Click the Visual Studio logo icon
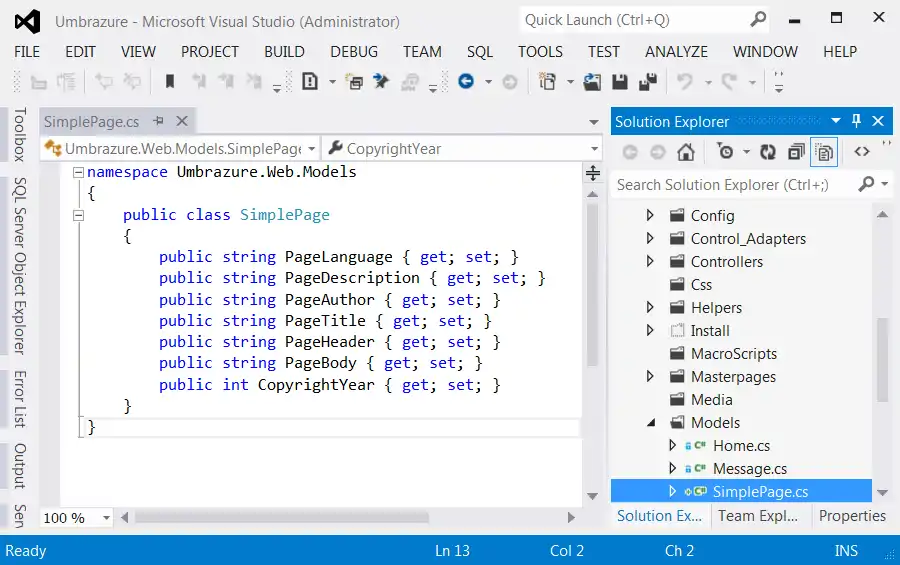The height and width of the screenshot is (565, 900). coord(27,21)
